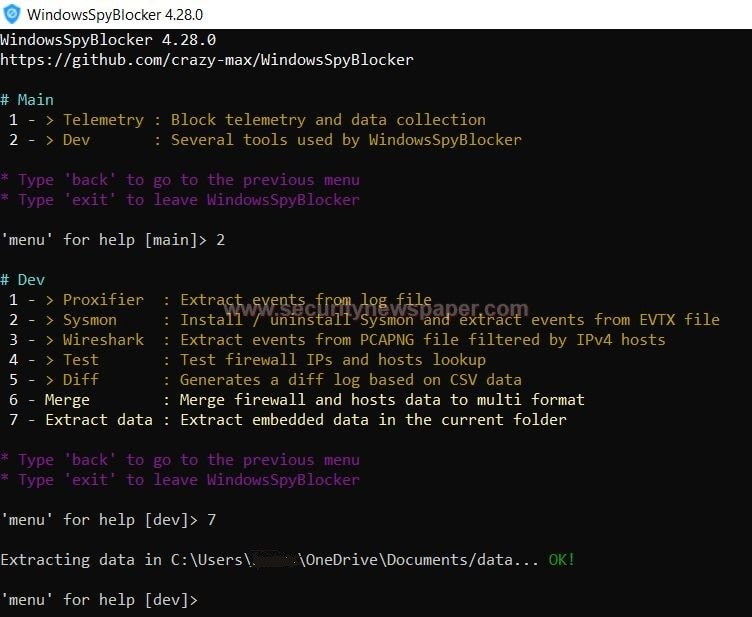Open the github.com/crazy-max/WindowsSpyBlocker URL
This screenshot has height=617, width=752.
207,60
